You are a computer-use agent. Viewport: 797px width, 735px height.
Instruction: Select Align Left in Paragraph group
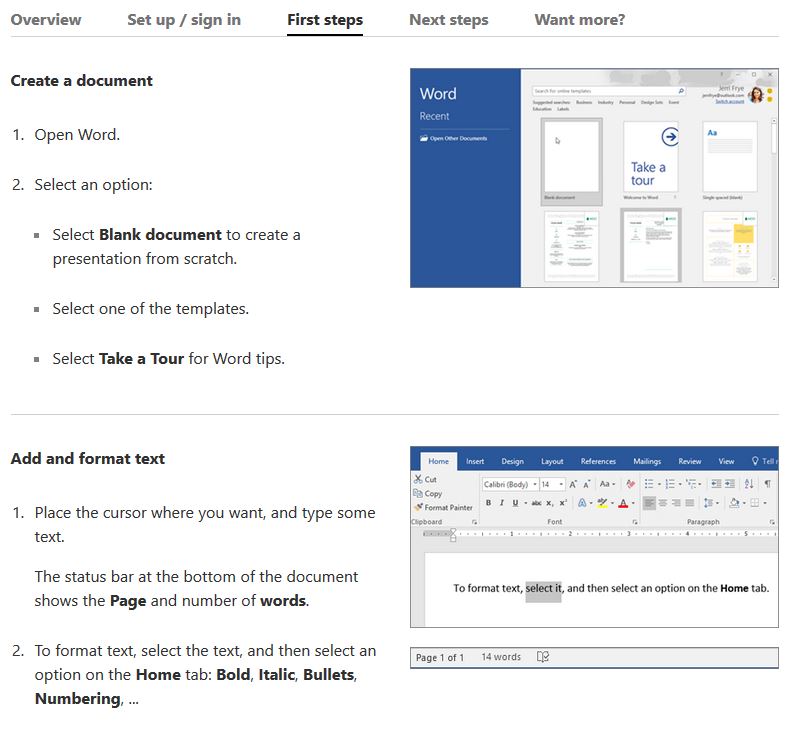tap(649, 503)
